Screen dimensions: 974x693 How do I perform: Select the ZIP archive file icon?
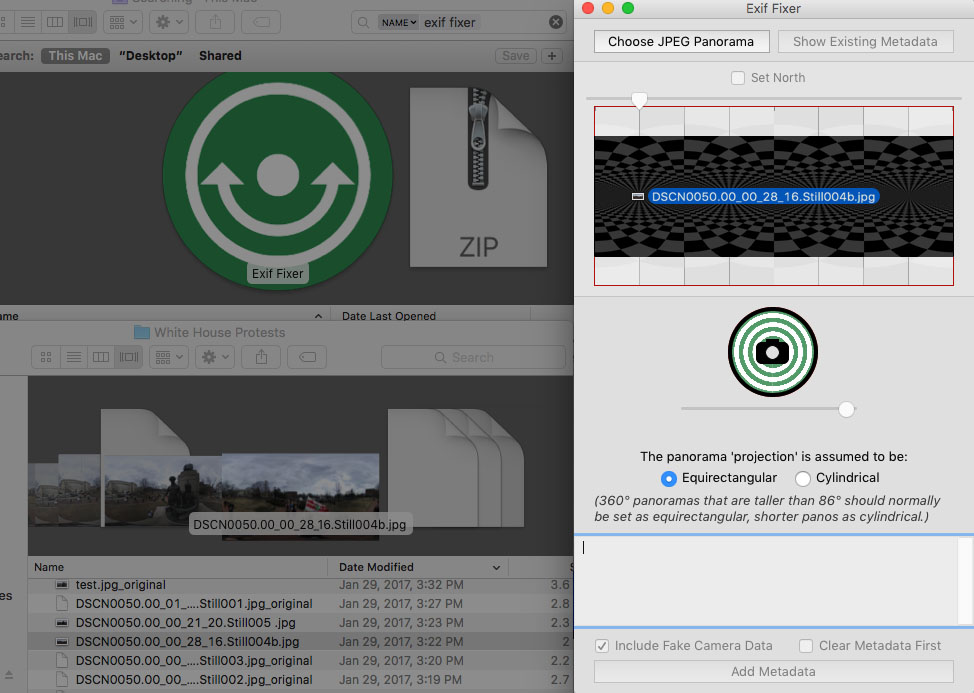478,178
